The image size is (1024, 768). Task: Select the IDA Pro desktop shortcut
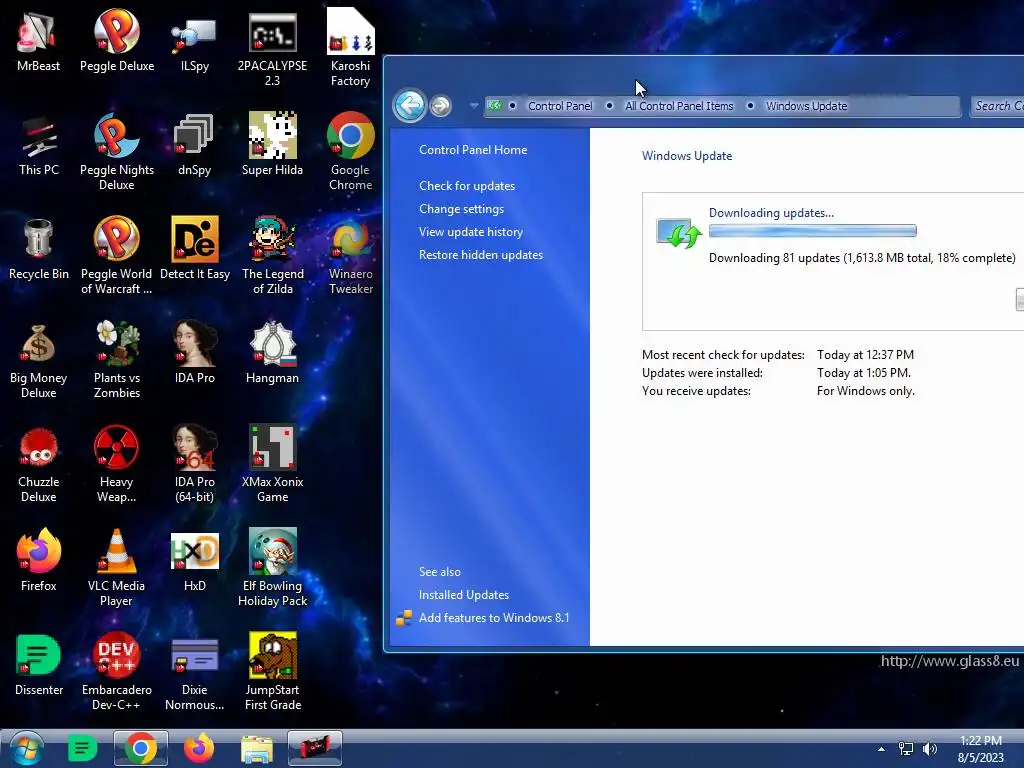pos(194,353)
